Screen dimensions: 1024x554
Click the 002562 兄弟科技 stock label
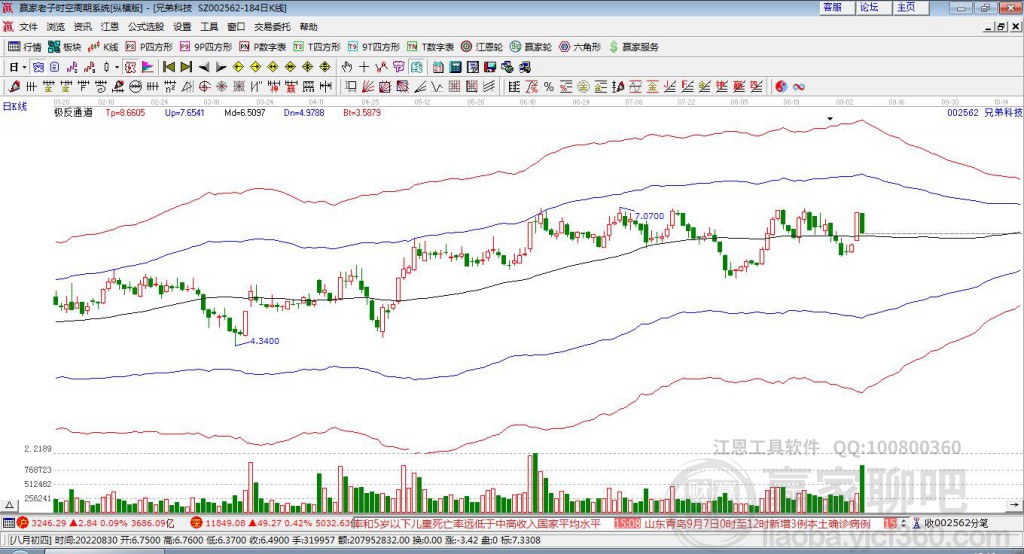tap(985, 112)
